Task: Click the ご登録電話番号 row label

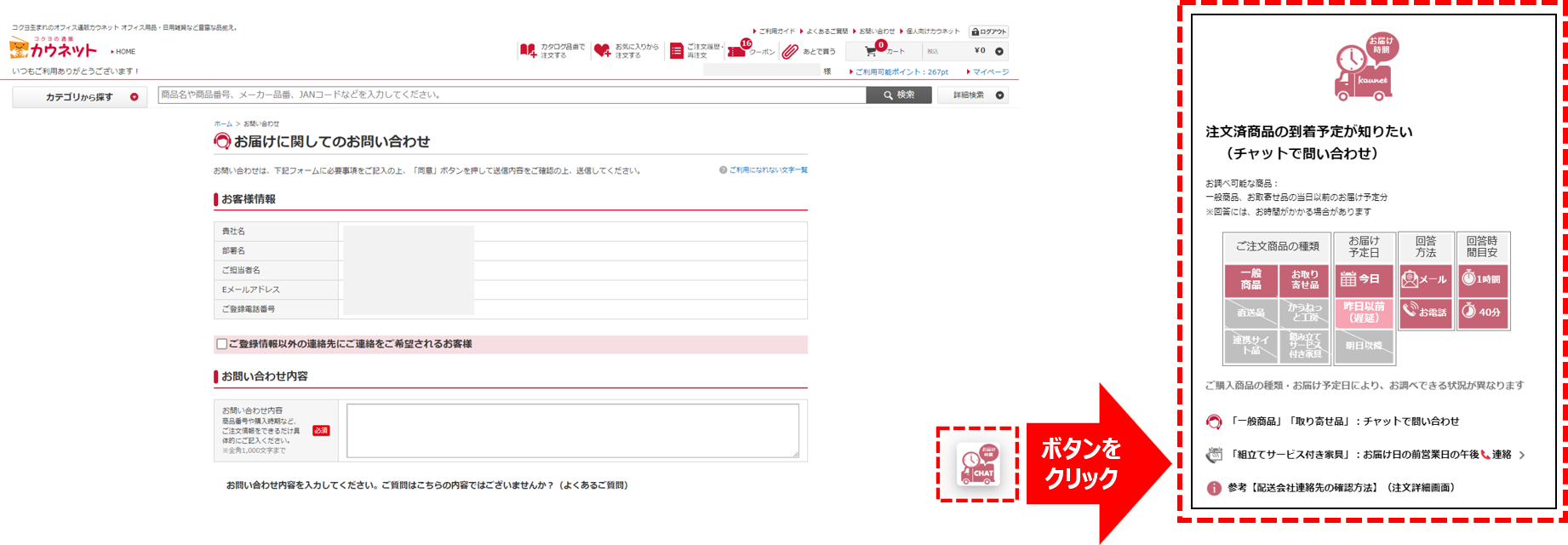Action: [x=249, y=309]
